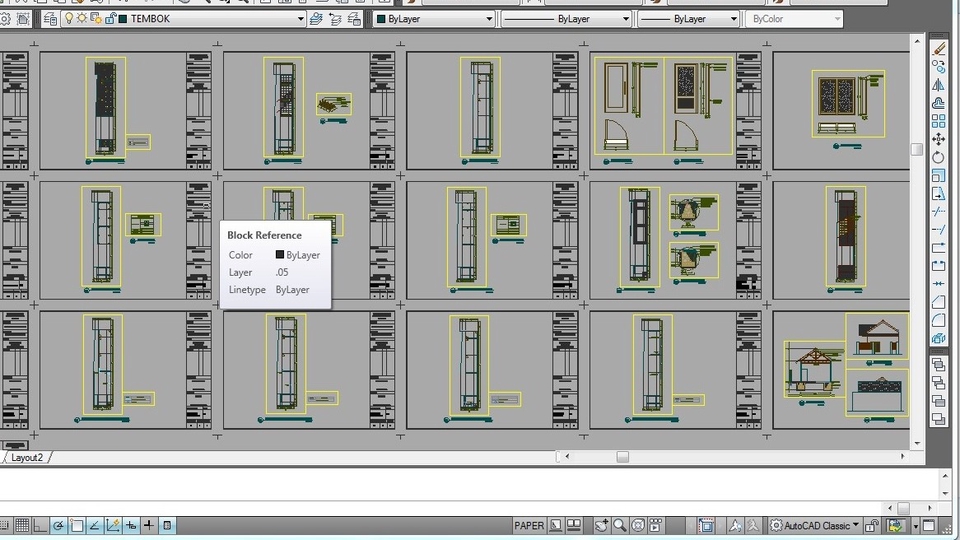Select the Explode tool
960x540 pixels.
pyautogui.click(x=939, y=338)
